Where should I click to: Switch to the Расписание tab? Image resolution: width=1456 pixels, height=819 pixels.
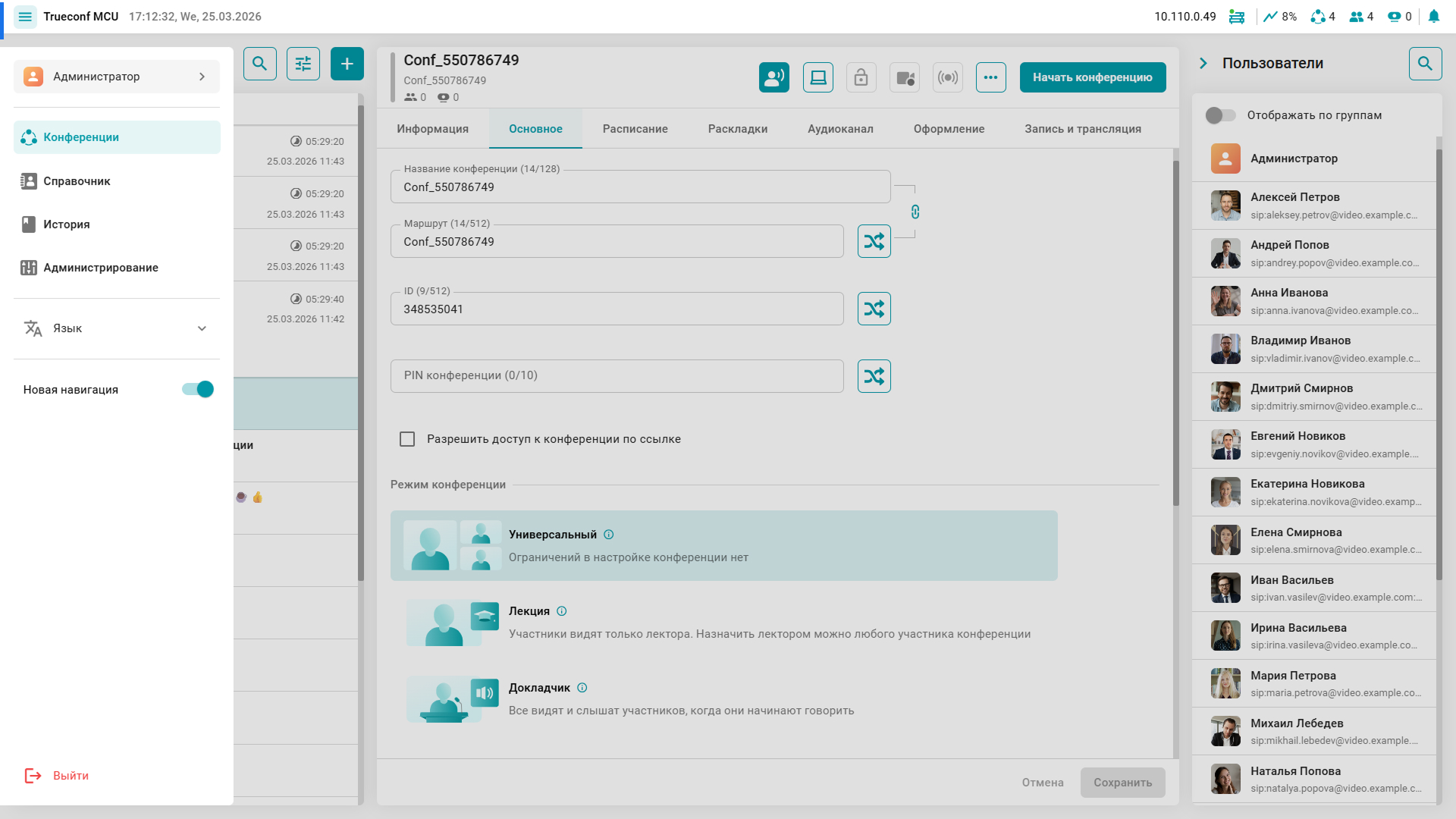pos(635,129)
